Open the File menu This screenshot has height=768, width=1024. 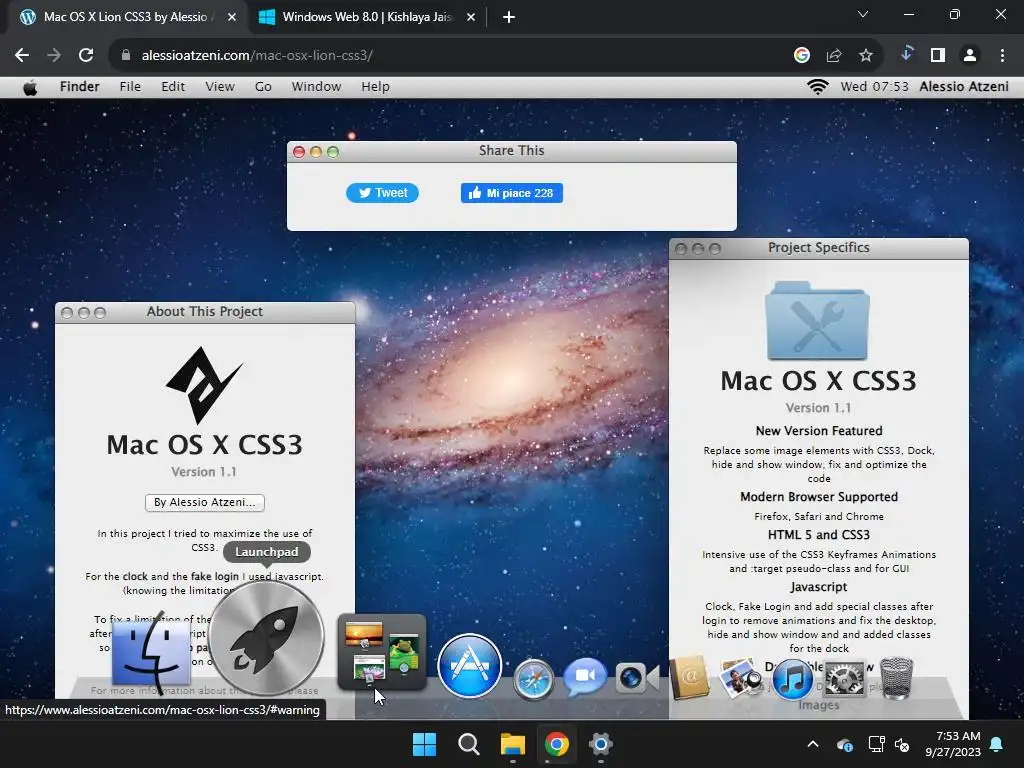(x=130, y=87)
